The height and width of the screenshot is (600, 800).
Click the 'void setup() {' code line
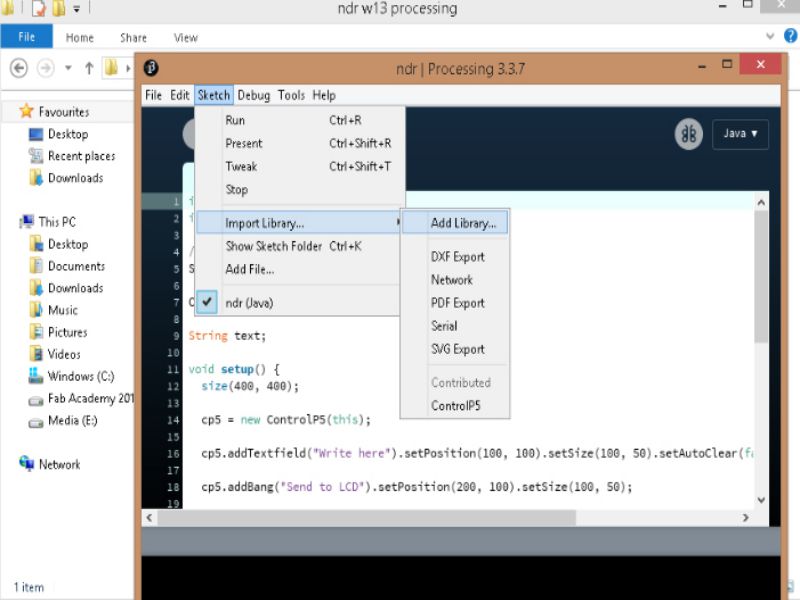(x=234, y=369)
